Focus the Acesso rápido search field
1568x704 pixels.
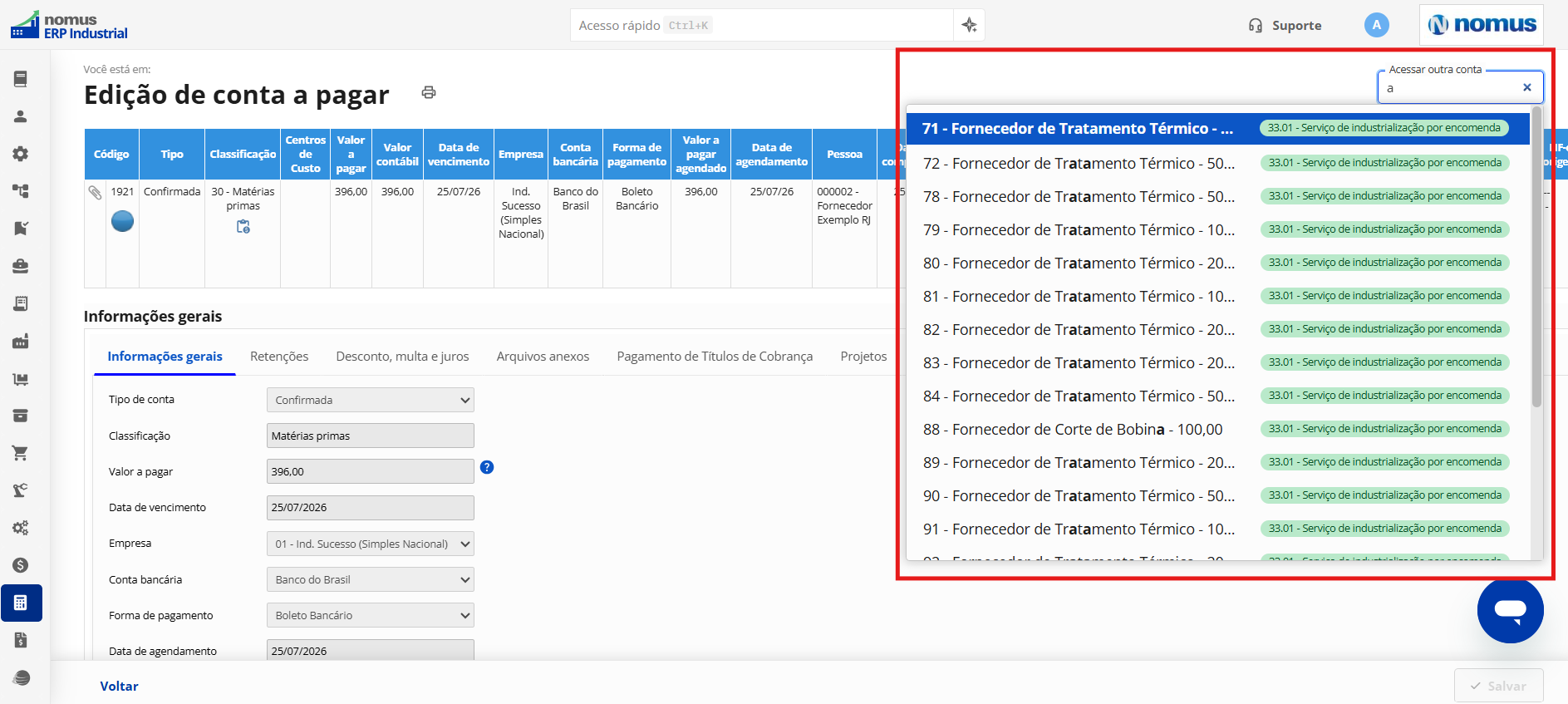[x=761, y=26]
